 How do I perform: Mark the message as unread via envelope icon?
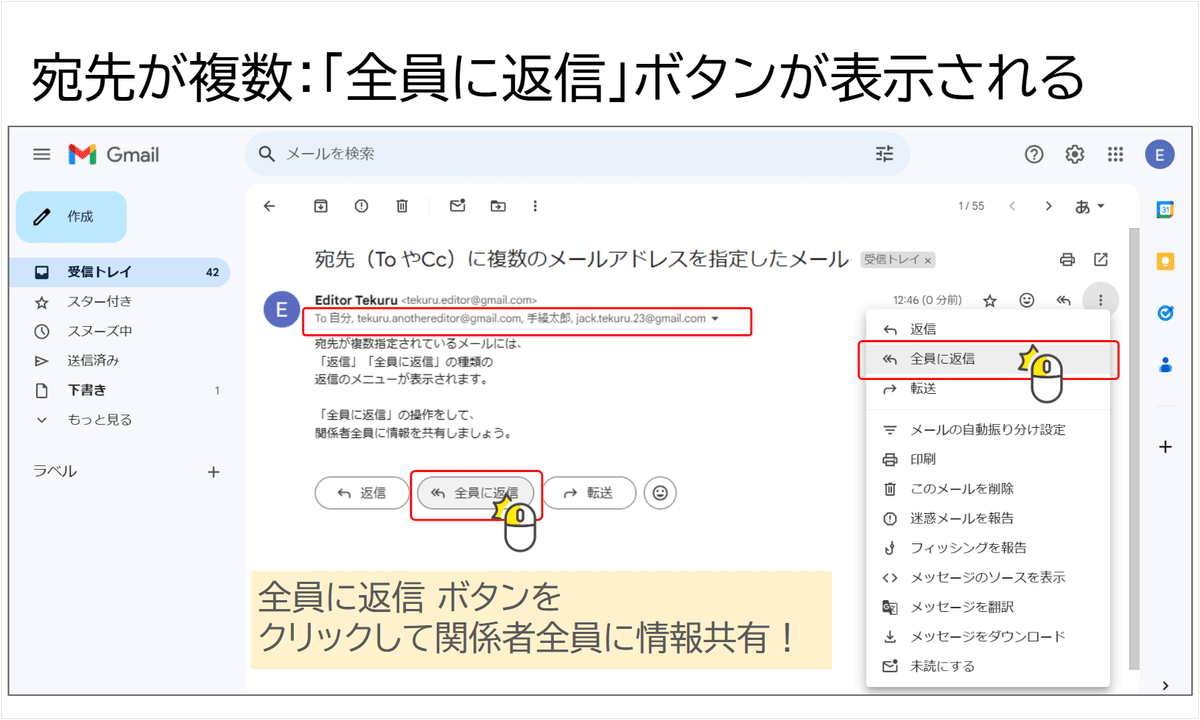[456, 205]
